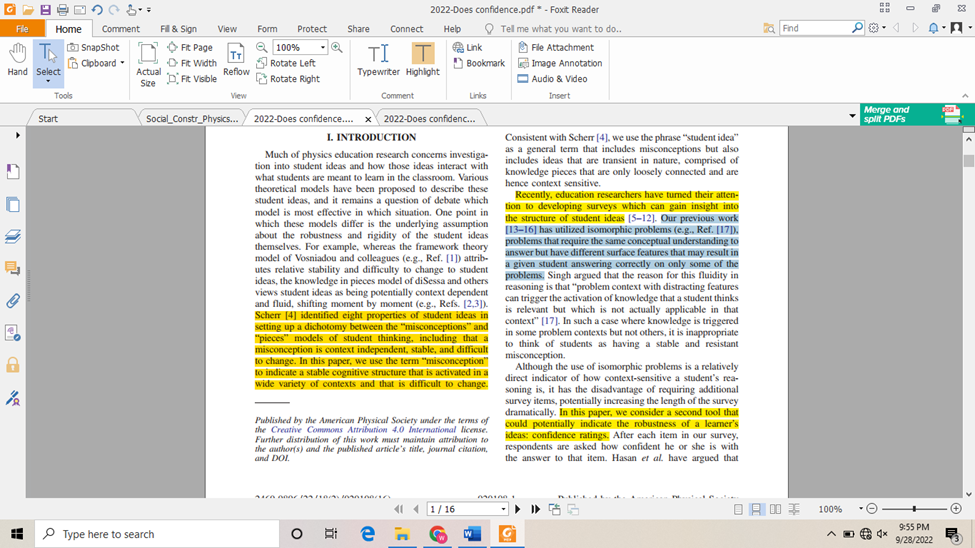Click the Windows Start button
975x548 pixels.
pos(17,534)
